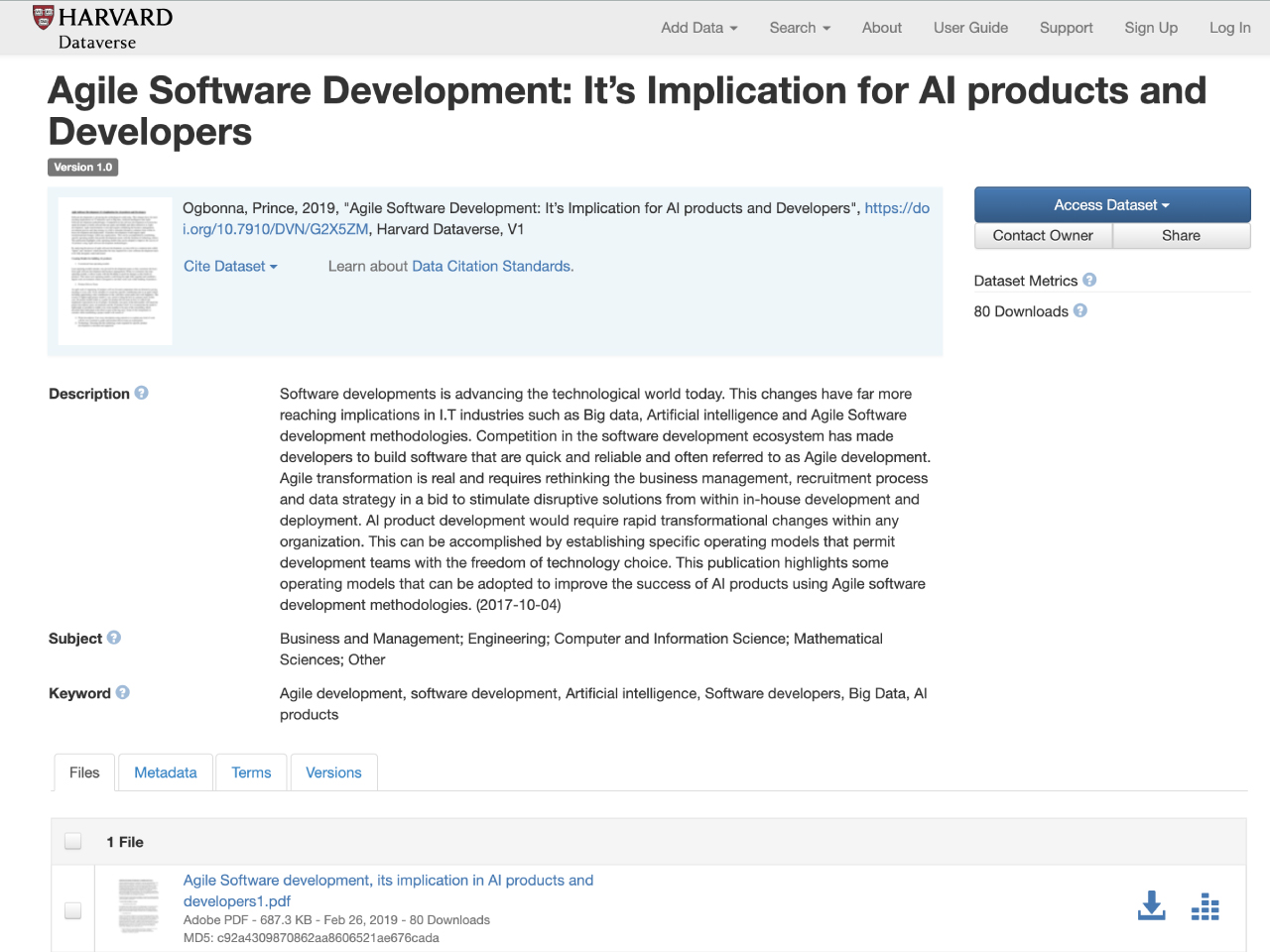Image resolution: width=1270 pixels, height=952 pixels.
Task: Open the Add Data dropdown menu
Action: point(699,28)
